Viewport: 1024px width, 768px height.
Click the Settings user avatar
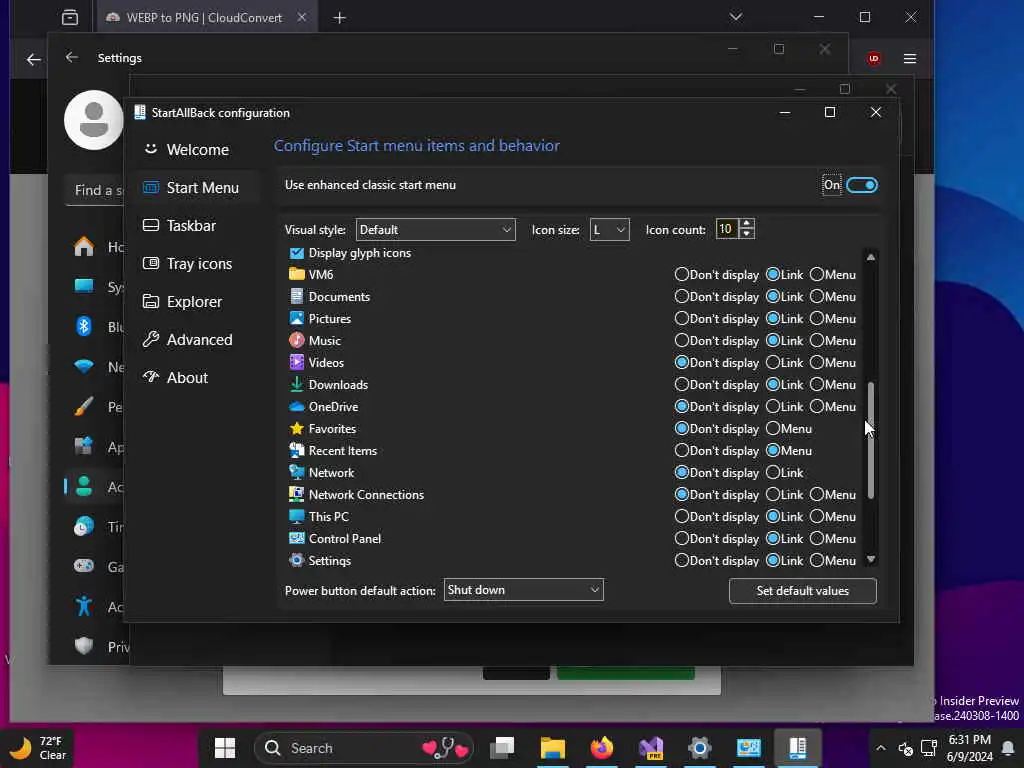(94, 120)
